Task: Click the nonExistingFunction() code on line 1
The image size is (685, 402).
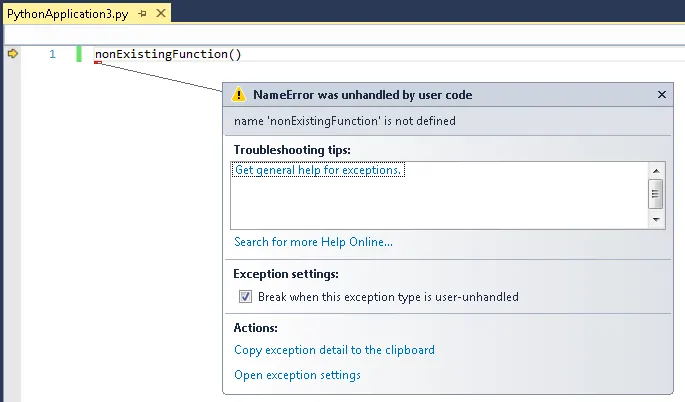Action: tap(168, 54)
